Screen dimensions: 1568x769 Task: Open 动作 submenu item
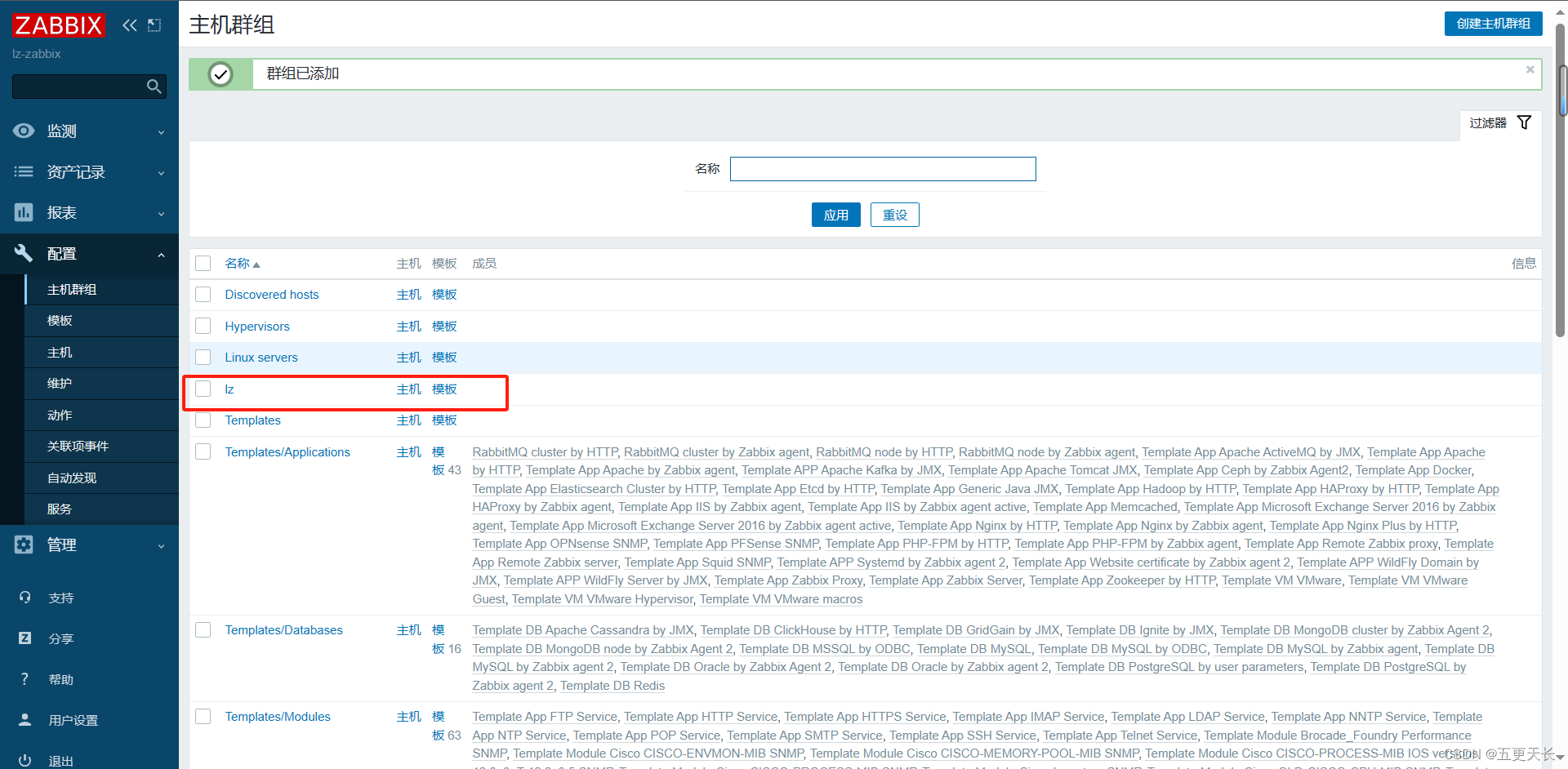[x=103, y=416]
